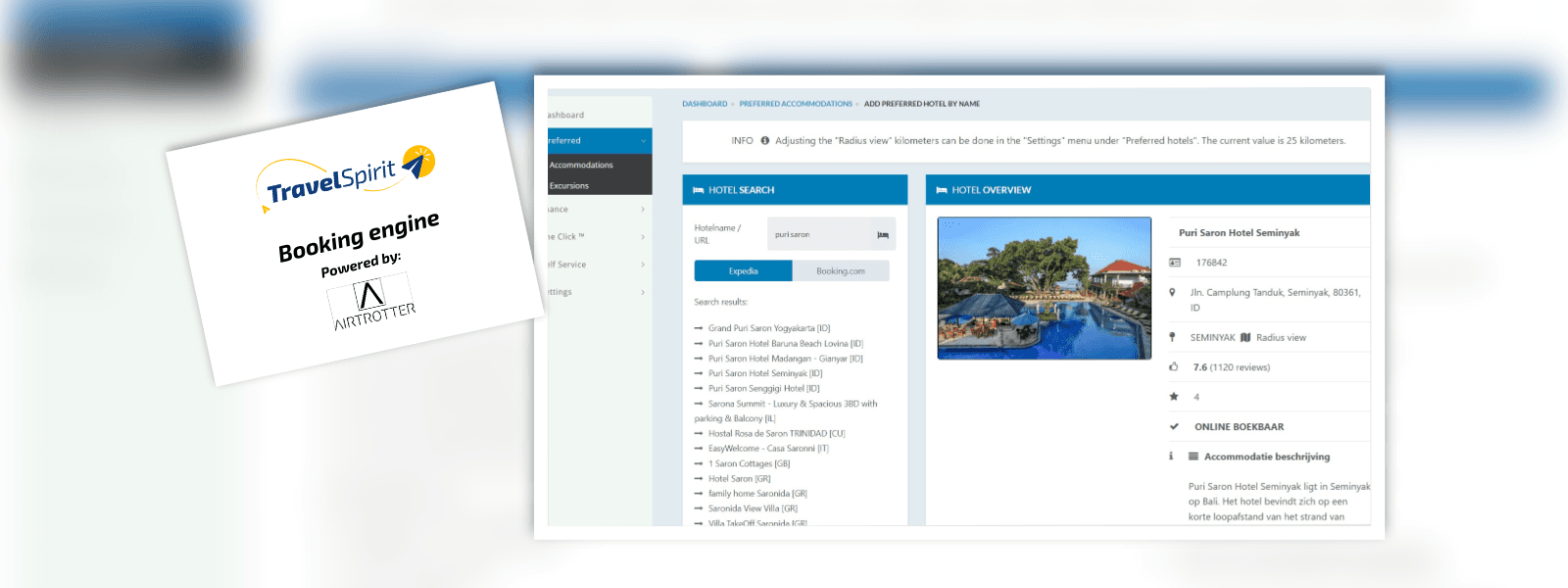Click the ID card icon beside 176842
Image resolution: width=1568 pixels, height=588 pixels.
(x=1174, y=263)
